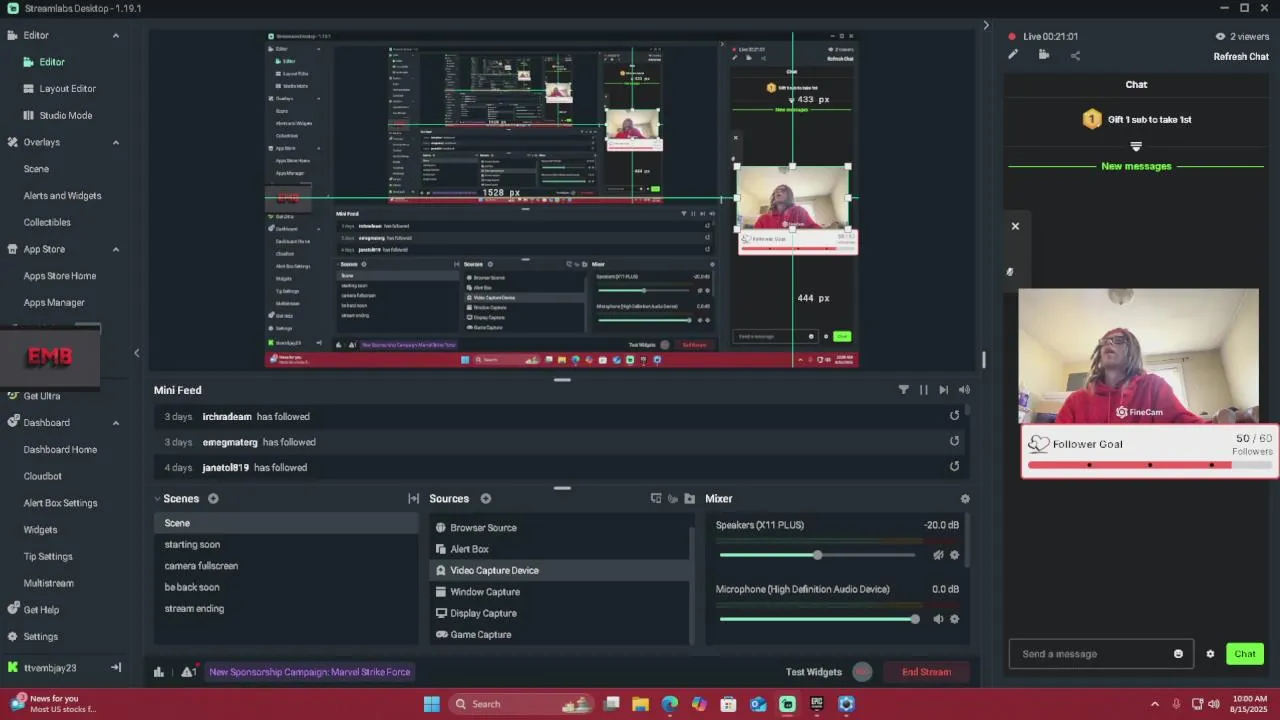Image resolution: width=1280 pixels, height=720 pixels.
Task: Pause the Mini Feed alert queue
Action: [924, 390]
